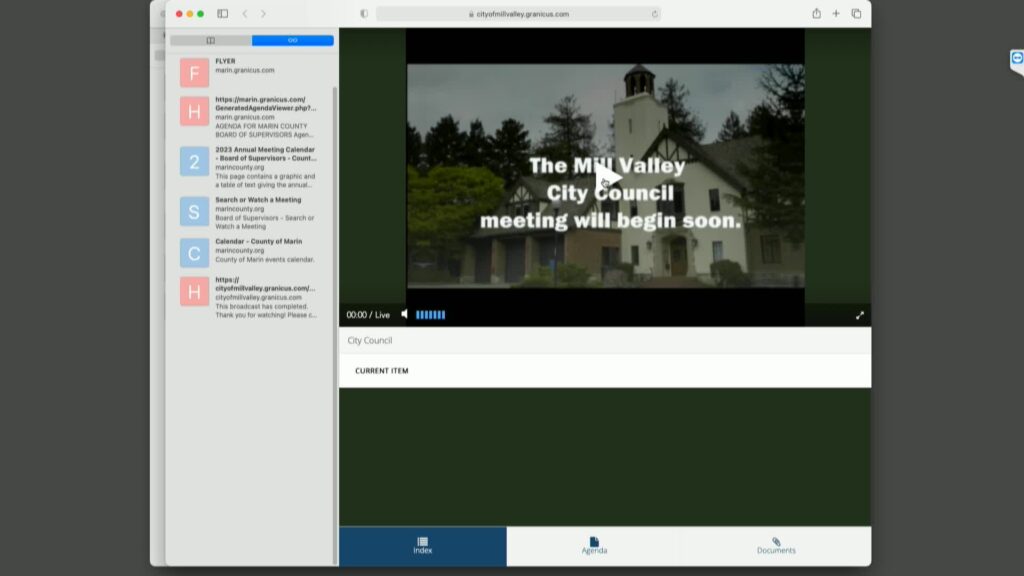Open a new tab with plus icon

(x=836, y=13)
